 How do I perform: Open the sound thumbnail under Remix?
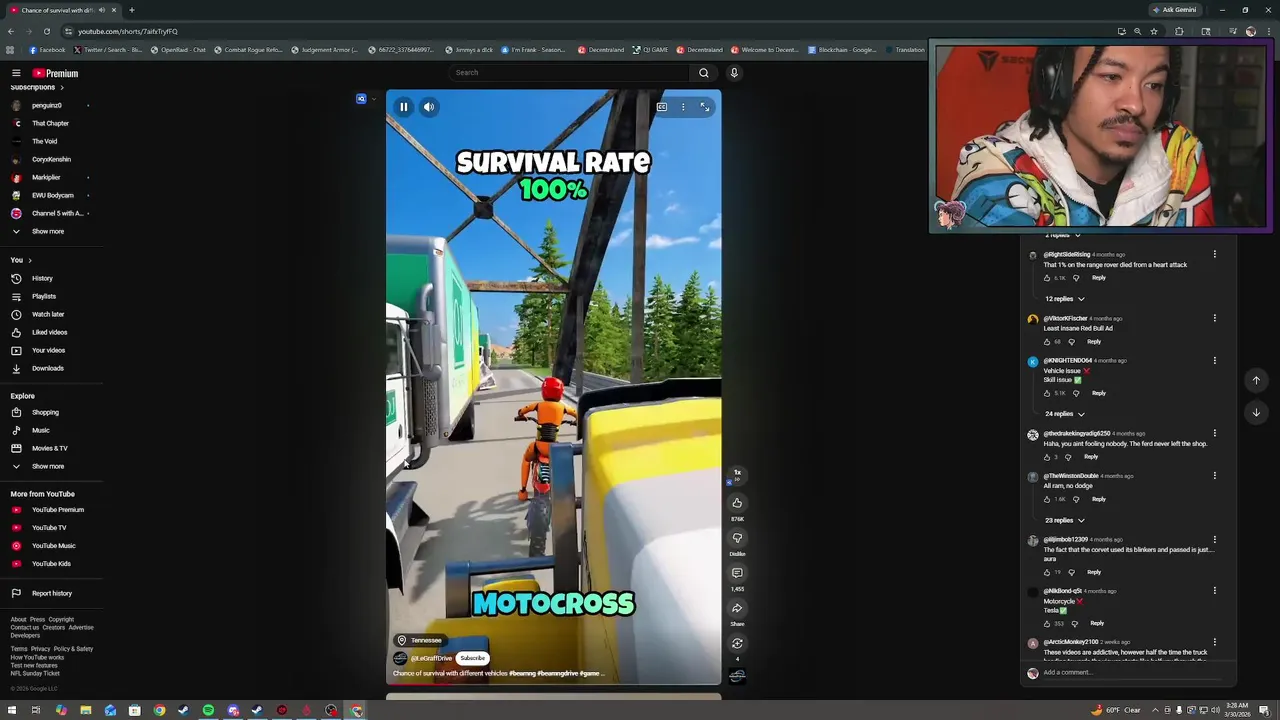tap(737, 676)
